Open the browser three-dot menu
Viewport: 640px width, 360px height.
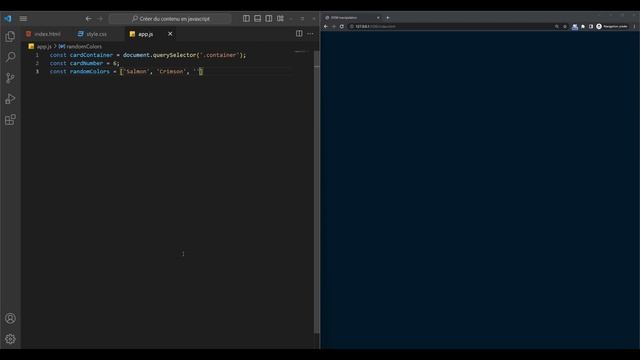click(634, 27)
